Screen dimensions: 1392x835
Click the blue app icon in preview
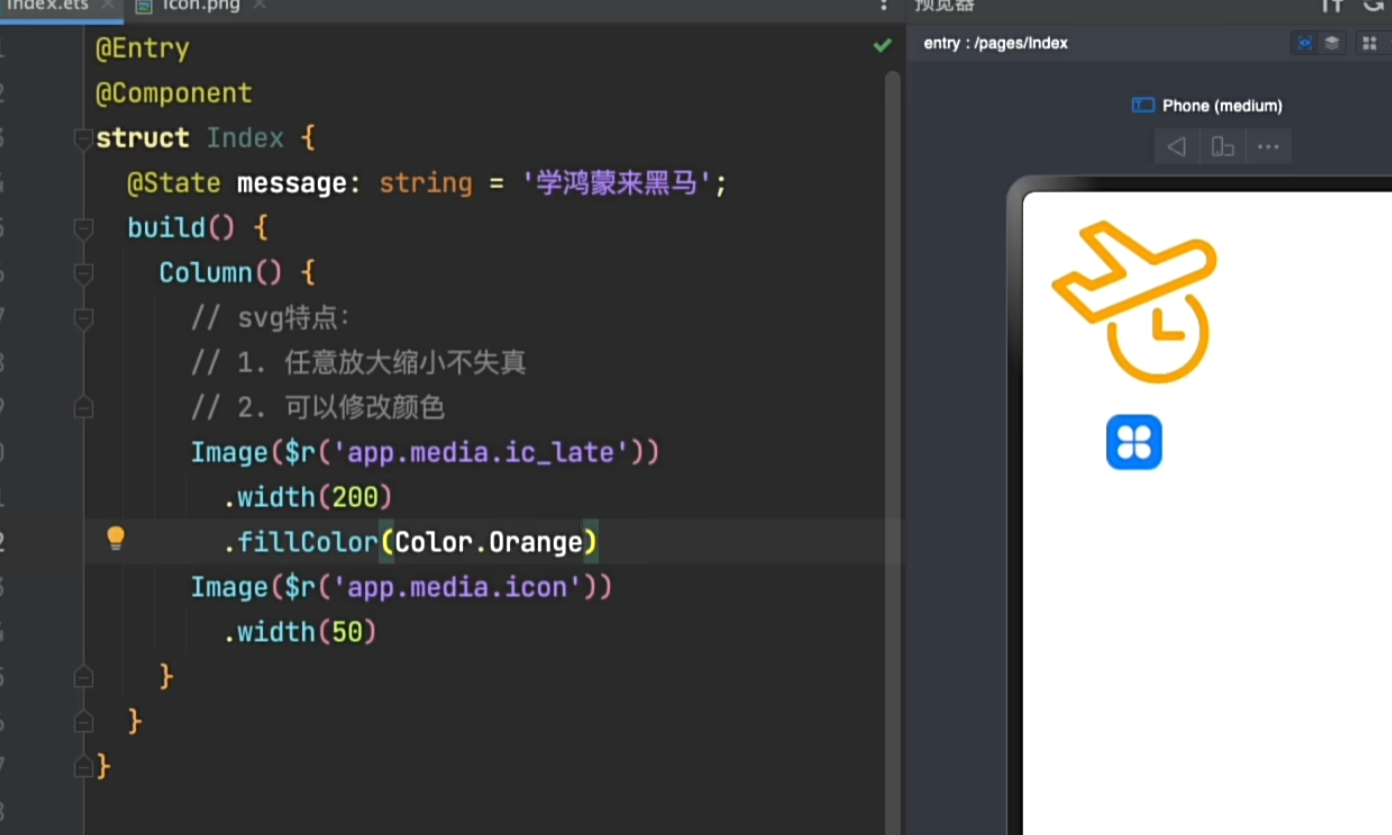click(1134, 442)
